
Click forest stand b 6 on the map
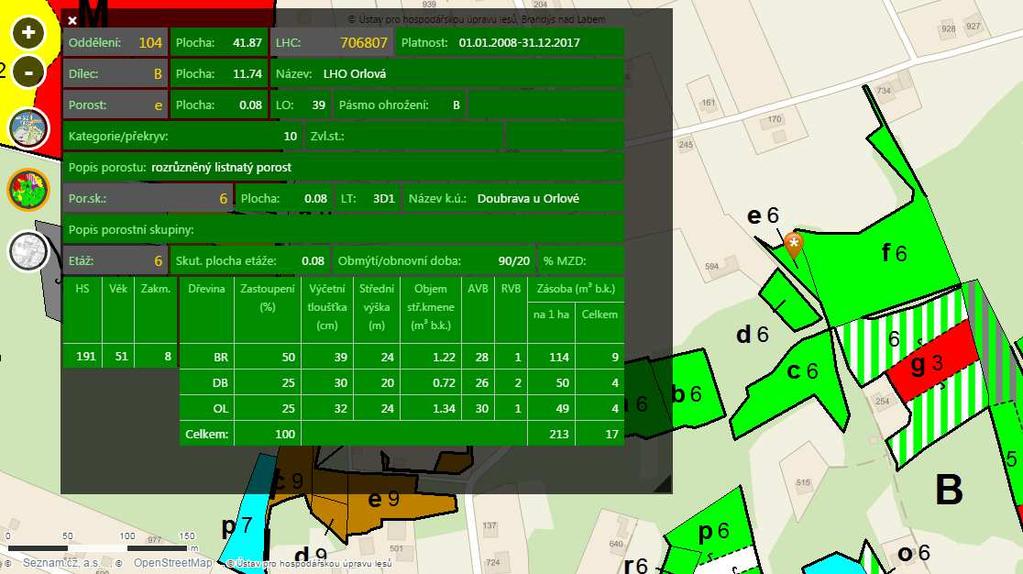(x=686, y=394)
